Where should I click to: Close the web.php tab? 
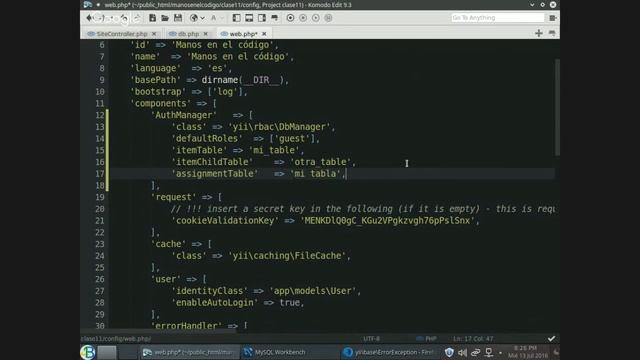pos(264,34)
